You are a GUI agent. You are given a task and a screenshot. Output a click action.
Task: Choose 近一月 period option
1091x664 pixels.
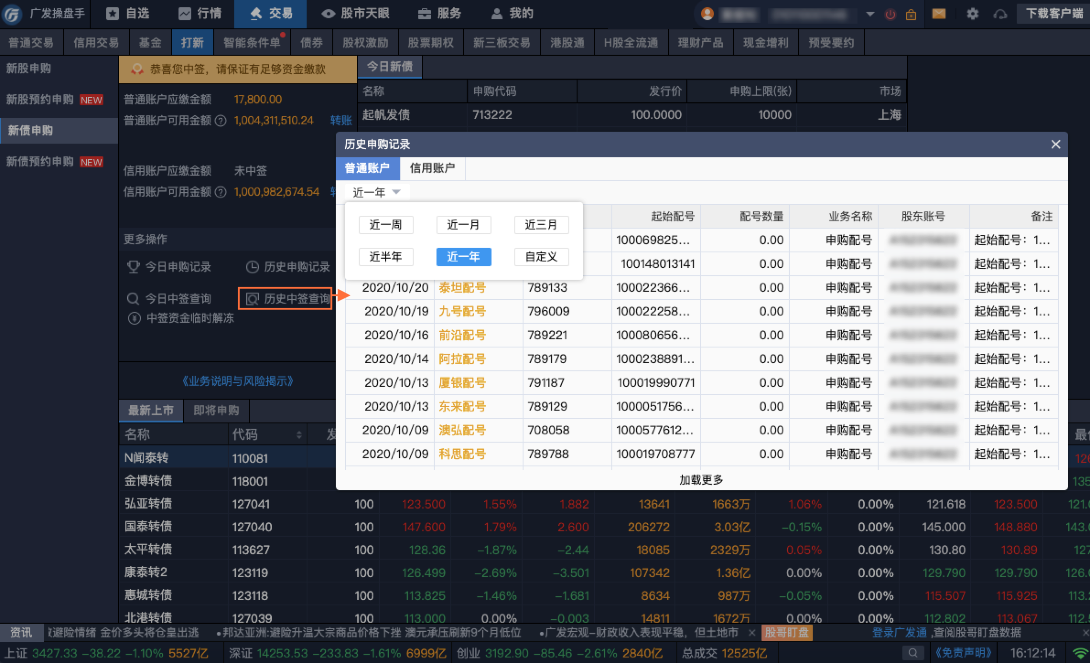click(x=463, y=225)
